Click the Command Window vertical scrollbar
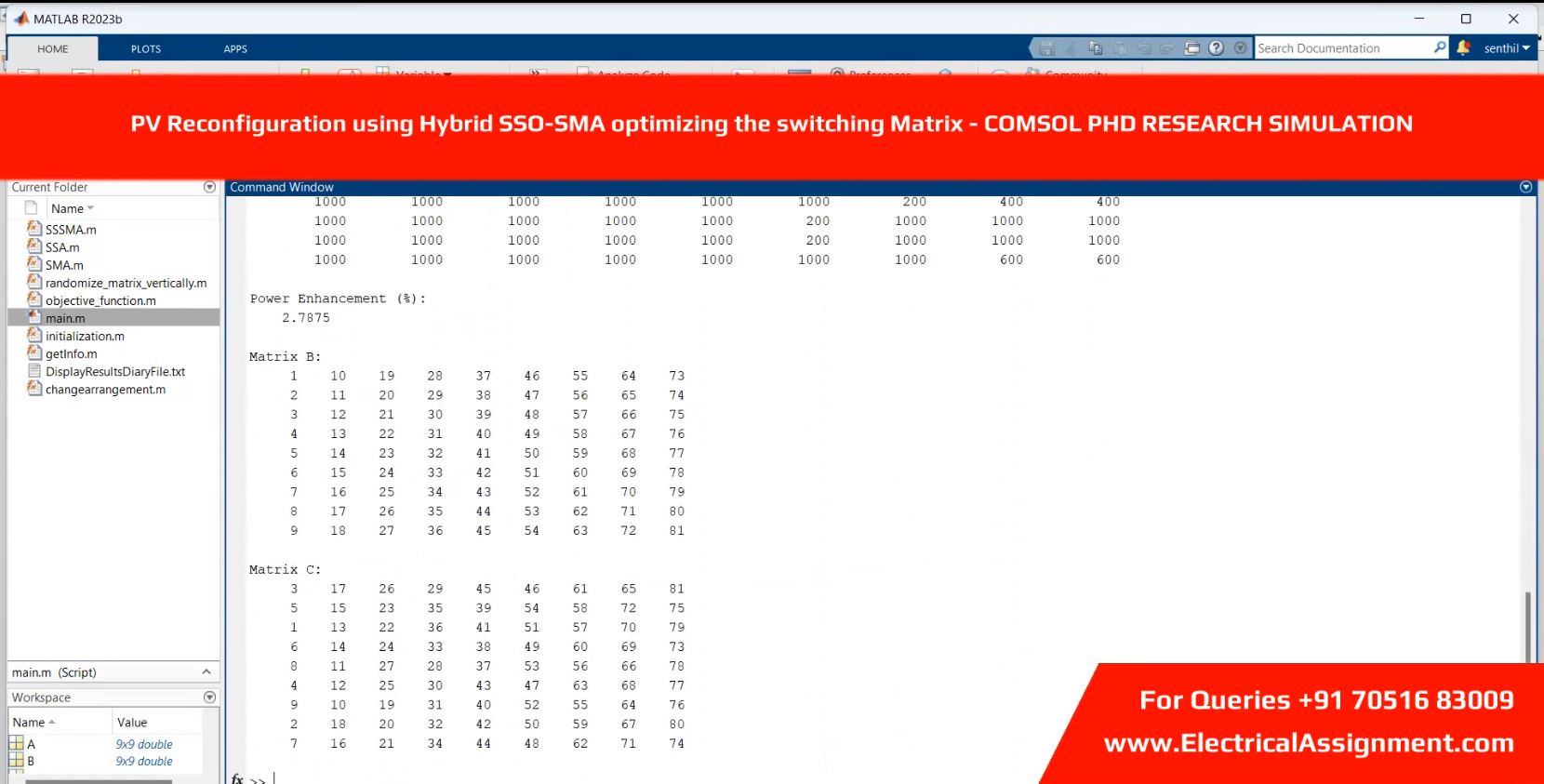This screenshot has width=1544, height=784. pyautogui.click(x=1527, y=626)
